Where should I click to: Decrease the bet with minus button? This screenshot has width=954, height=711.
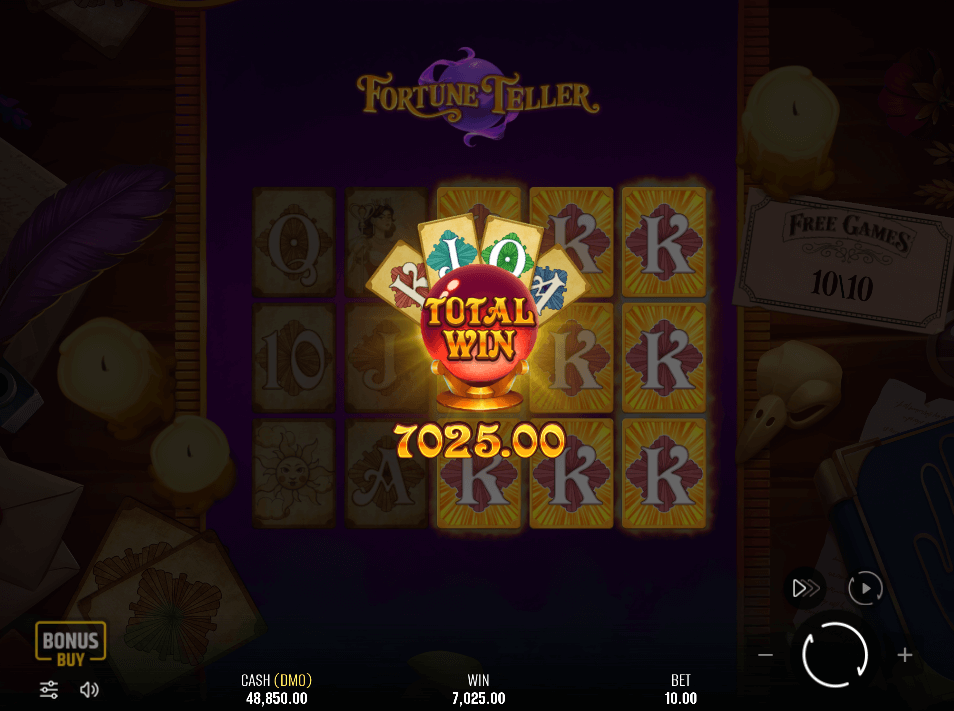point(765,655)
